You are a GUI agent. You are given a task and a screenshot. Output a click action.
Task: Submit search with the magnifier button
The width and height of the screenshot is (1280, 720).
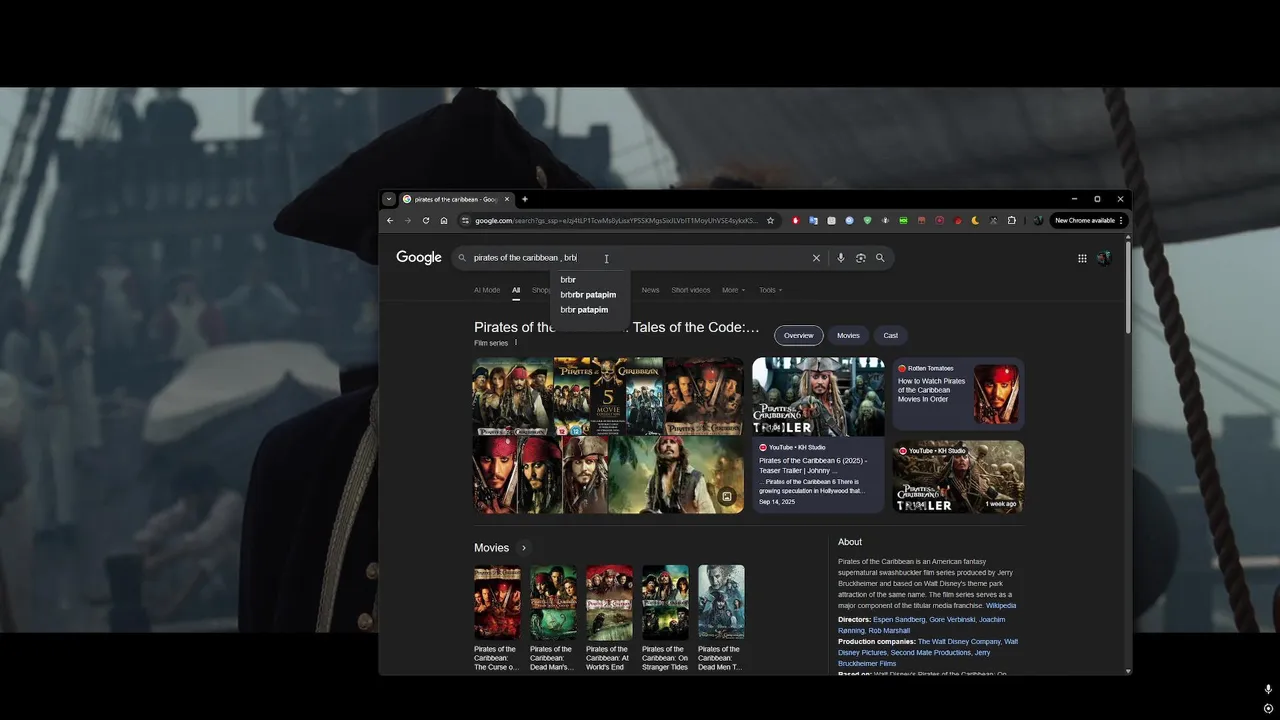coord(880,258)
